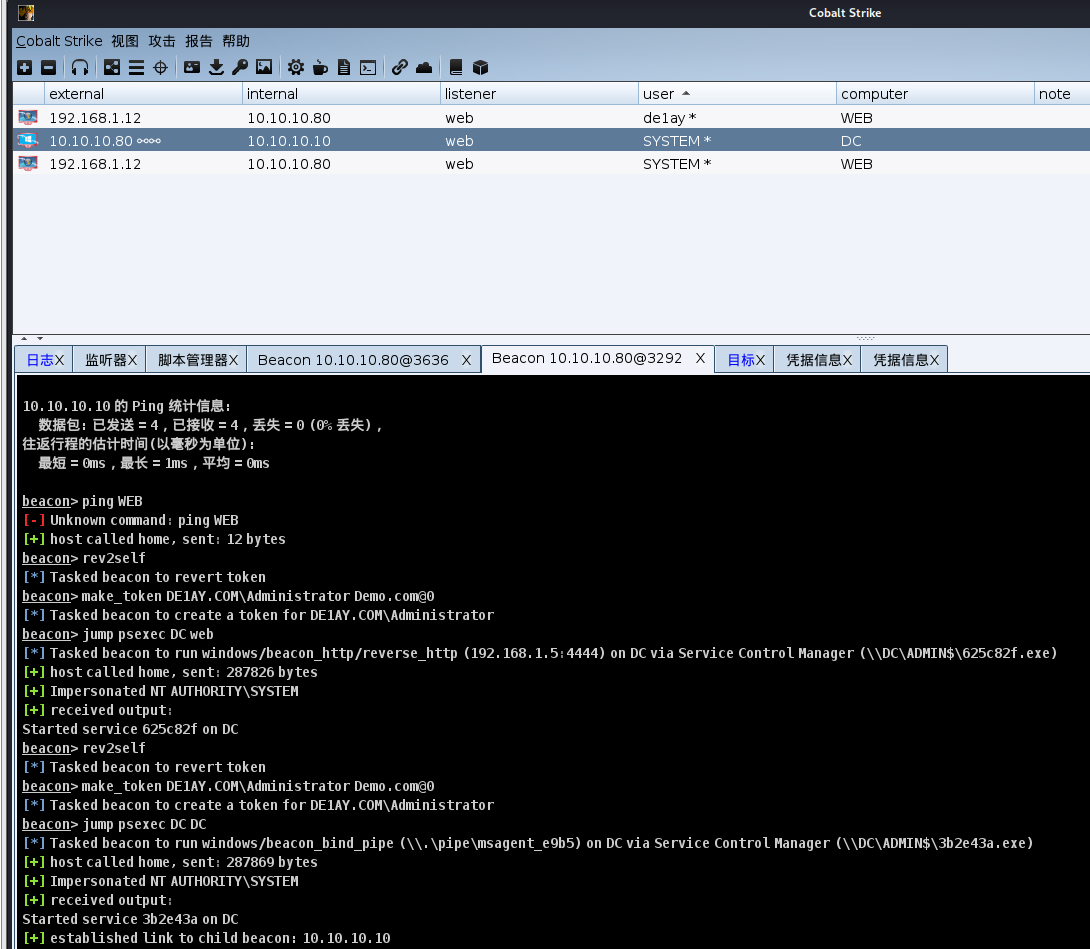
Task: Switch to Beacon 10.10.10.80@3636 tab
Action: [x=353, y=360]
